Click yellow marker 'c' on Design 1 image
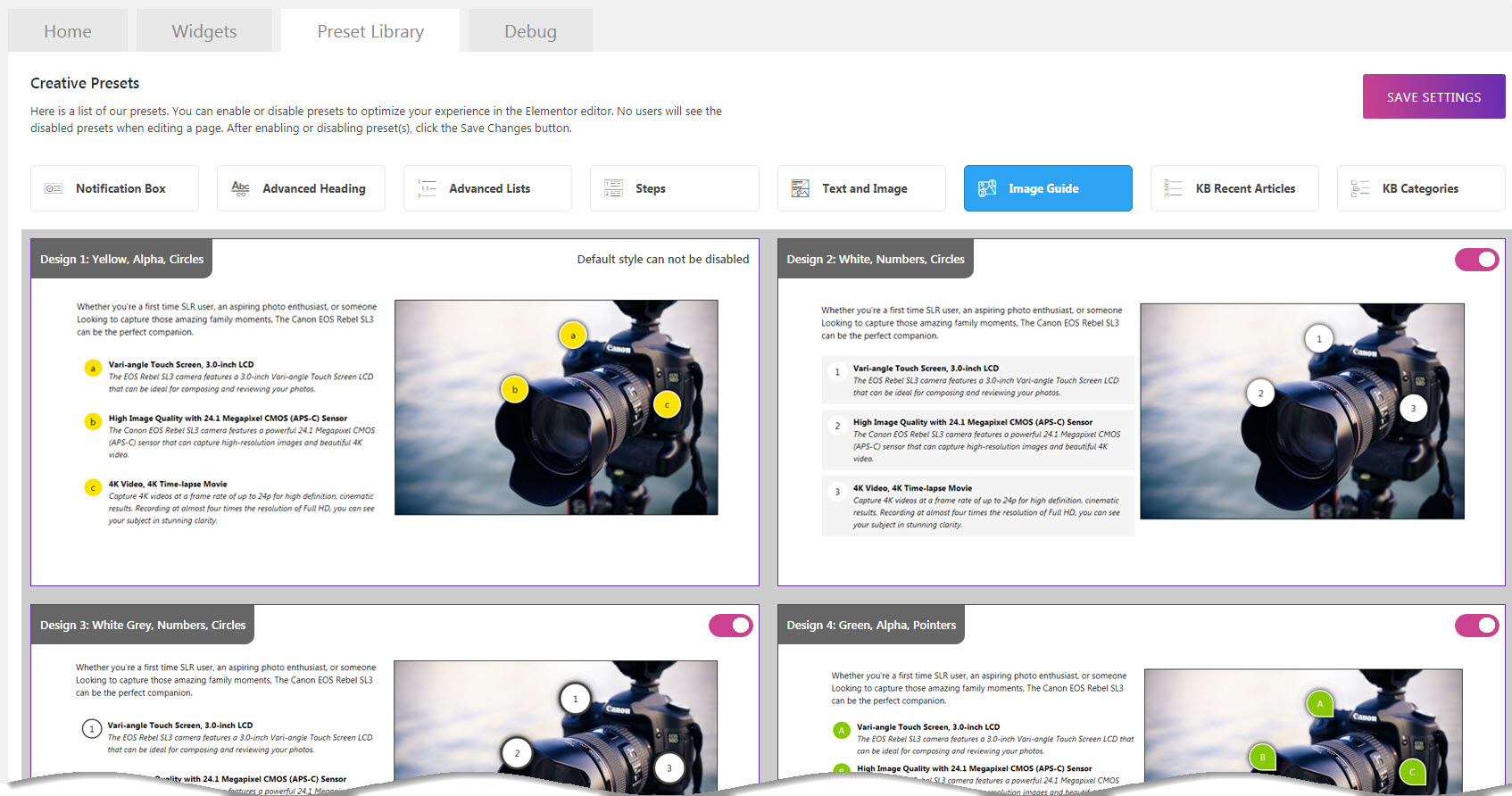 point(667,405)
